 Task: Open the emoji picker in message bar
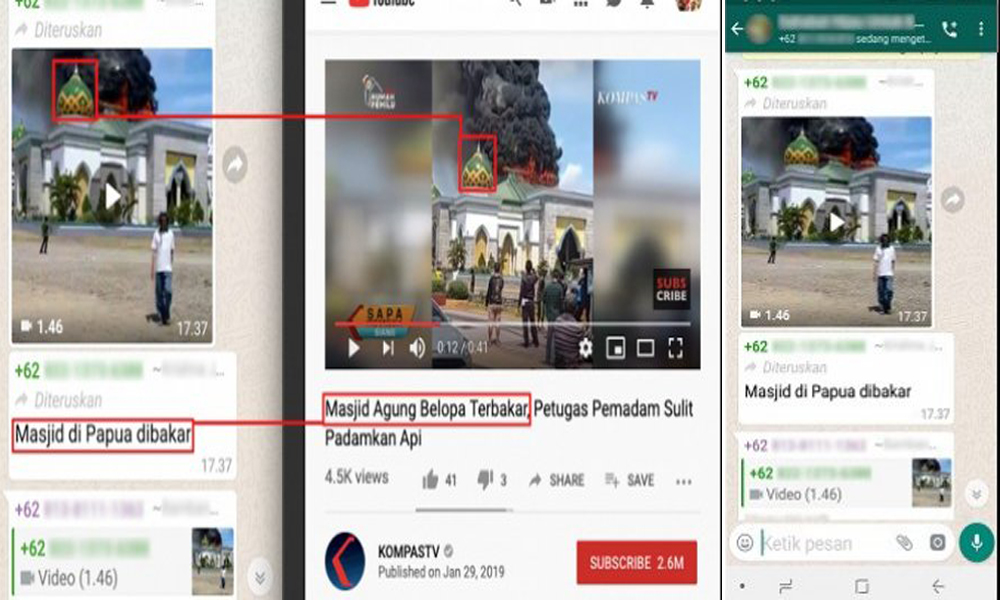pos(745,543)
